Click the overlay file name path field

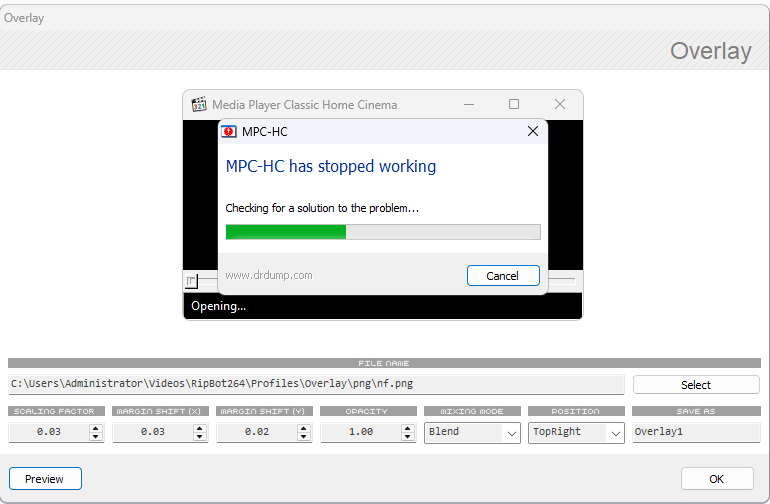tap(316, 384)
